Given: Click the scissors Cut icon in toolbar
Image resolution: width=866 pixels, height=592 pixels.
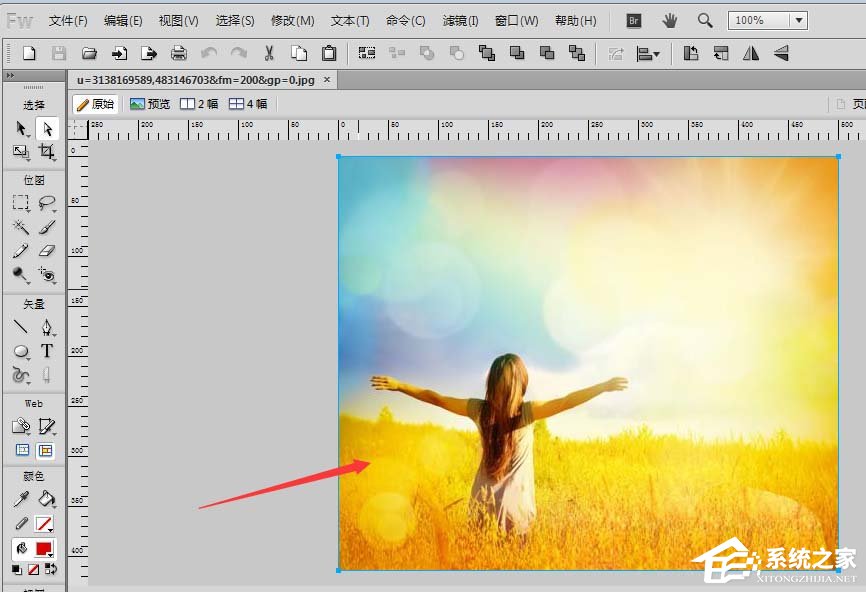Looking at the screenshot, I should tap(269, 53).
